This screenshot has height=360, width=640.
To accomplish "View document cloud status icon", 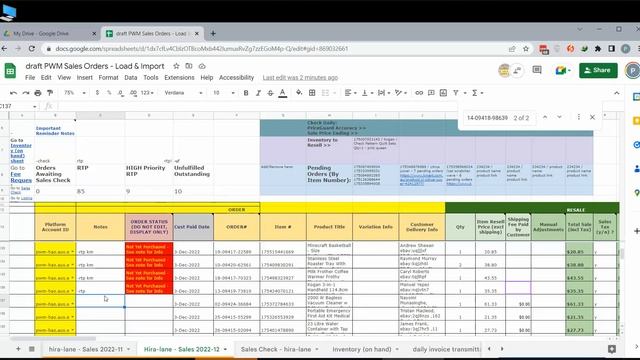I will pos(202,66).
